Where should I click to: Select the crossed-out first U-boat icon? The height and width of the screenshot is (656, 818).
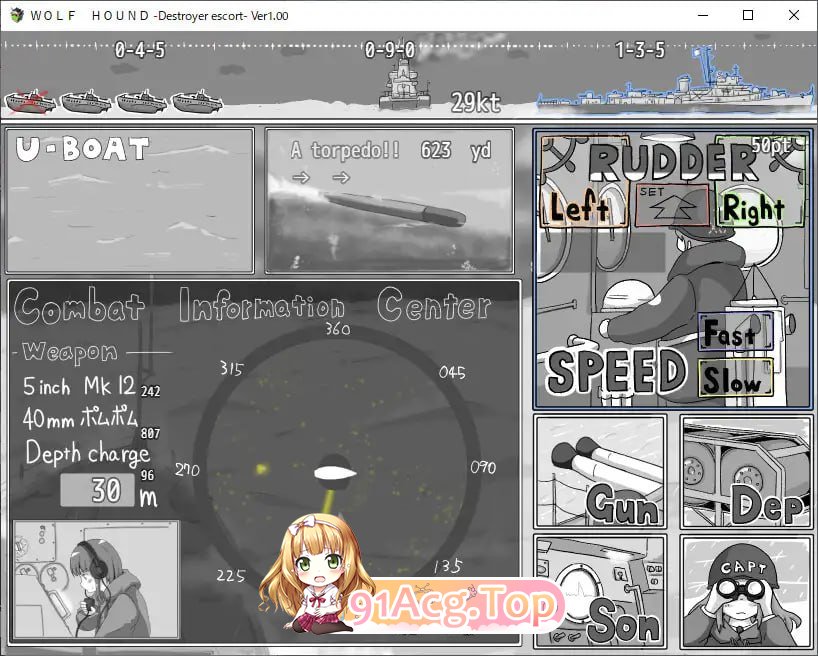pos(29,101)
